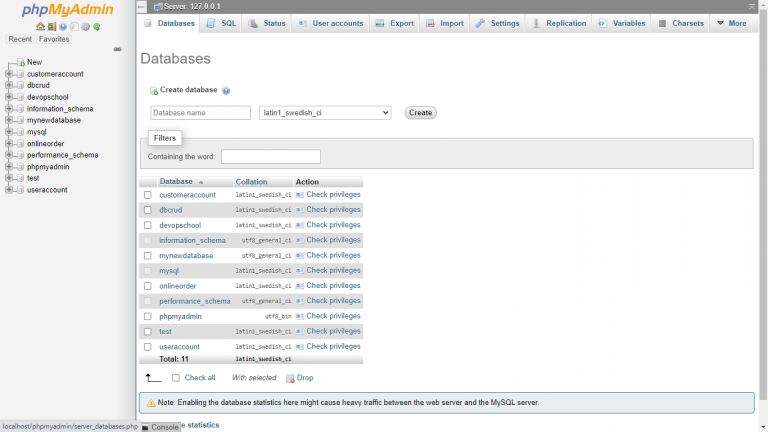
Task: Open the latin1_swedish_ci collation dropdown
Action: click(325, 113)
